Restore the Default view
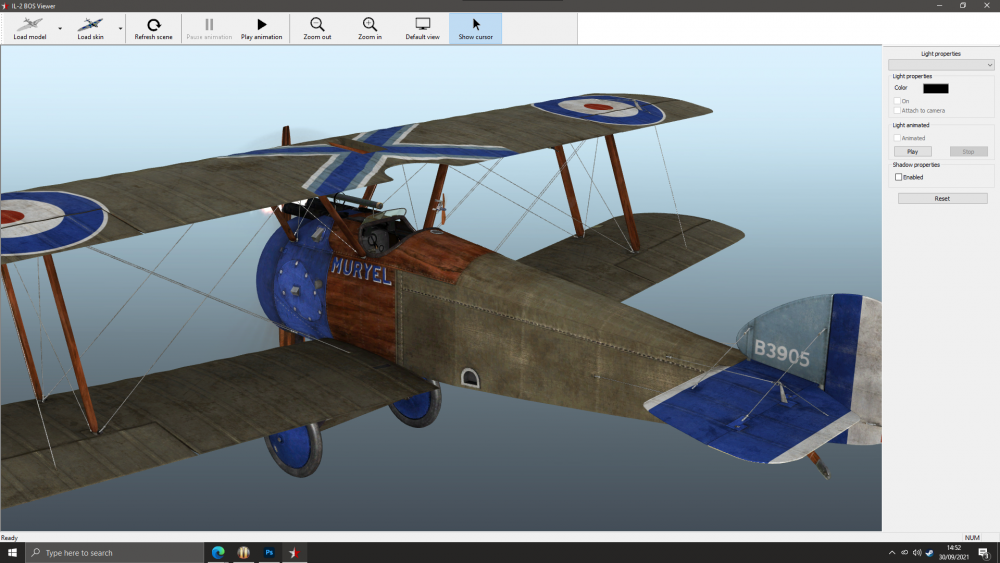The width and height of the screenshot is (1000, 563). tap(422, 24)
